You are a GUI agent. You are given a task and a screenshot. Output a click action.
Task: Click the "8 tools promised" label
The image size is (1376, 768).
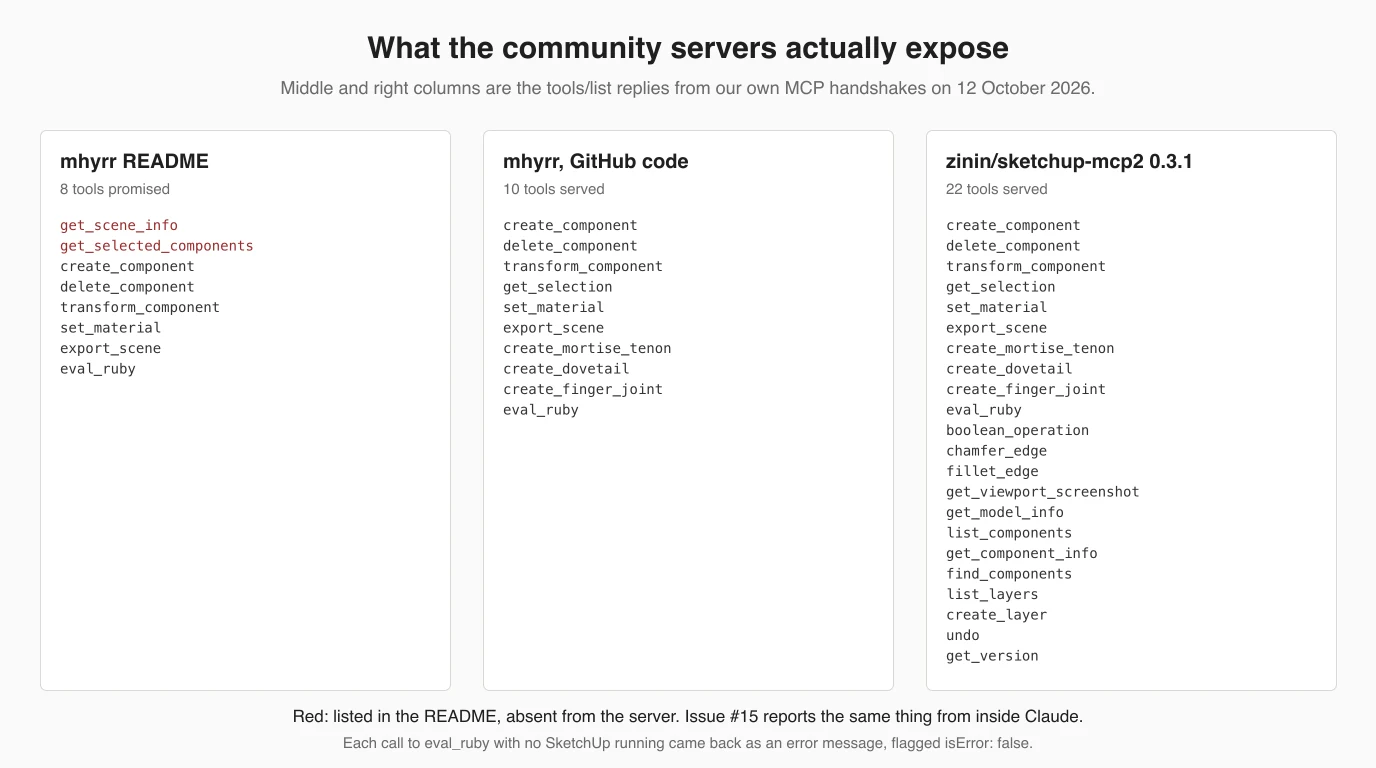point(115,189)
